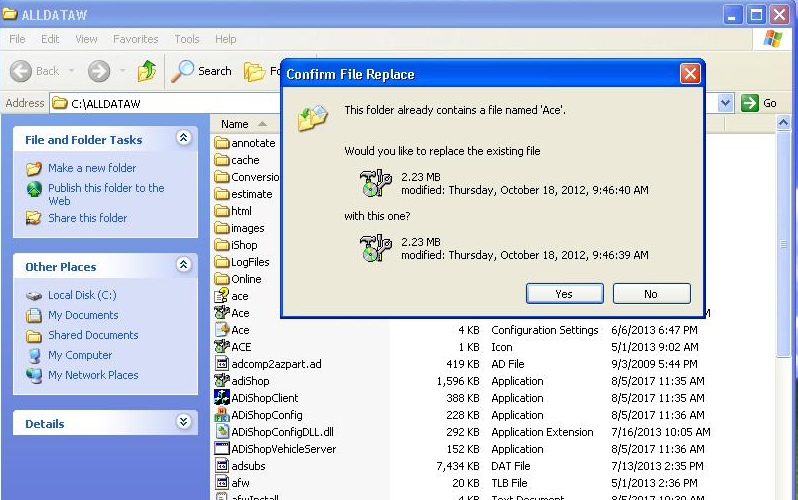Expand the Details panel

coord(183,422)
